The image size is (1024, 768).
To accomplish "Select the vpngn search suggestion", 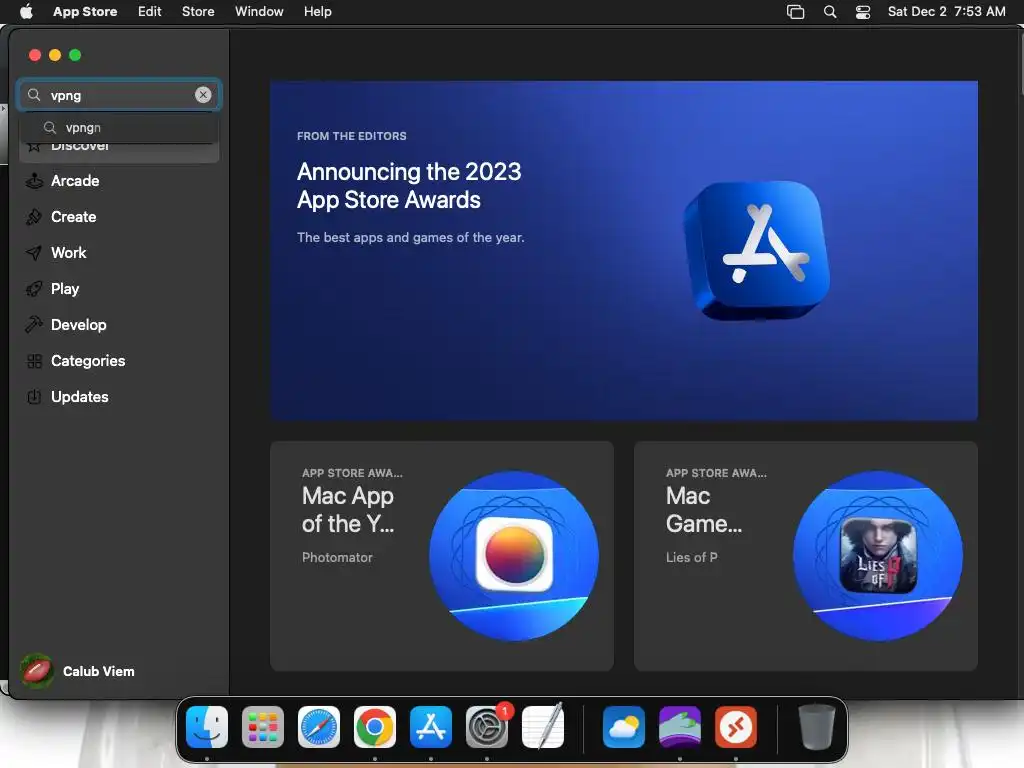I will point(119,127).
